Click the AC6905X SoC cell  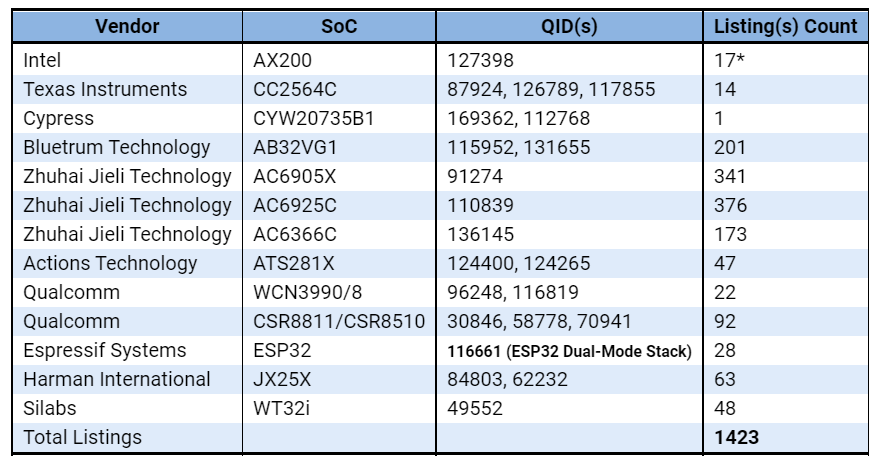(295, 176)
